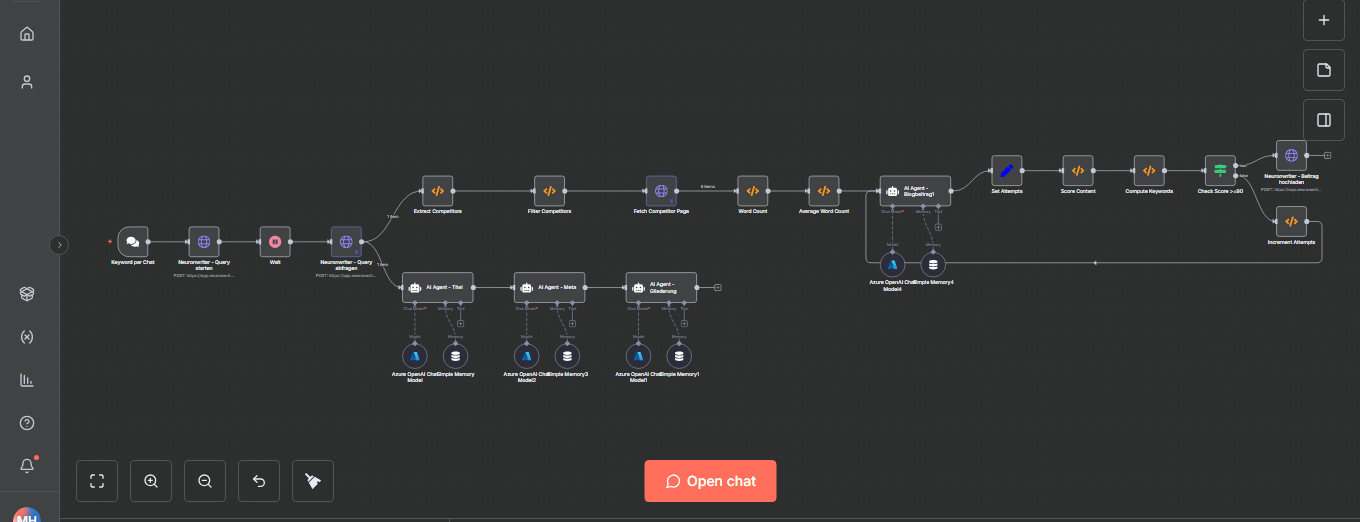Open the Neuronwriter - Beitrag hochladen node
Viewport: 1360px width, 522px height.
pyautogui.click(x=1291, y=155)
